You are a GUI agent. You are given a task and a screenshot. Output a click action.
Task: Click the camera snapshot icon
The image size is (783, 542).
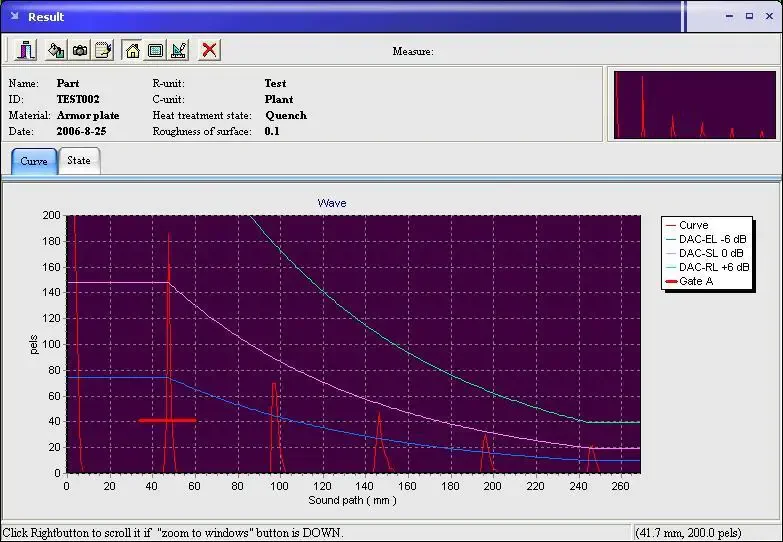click(79, 50)
